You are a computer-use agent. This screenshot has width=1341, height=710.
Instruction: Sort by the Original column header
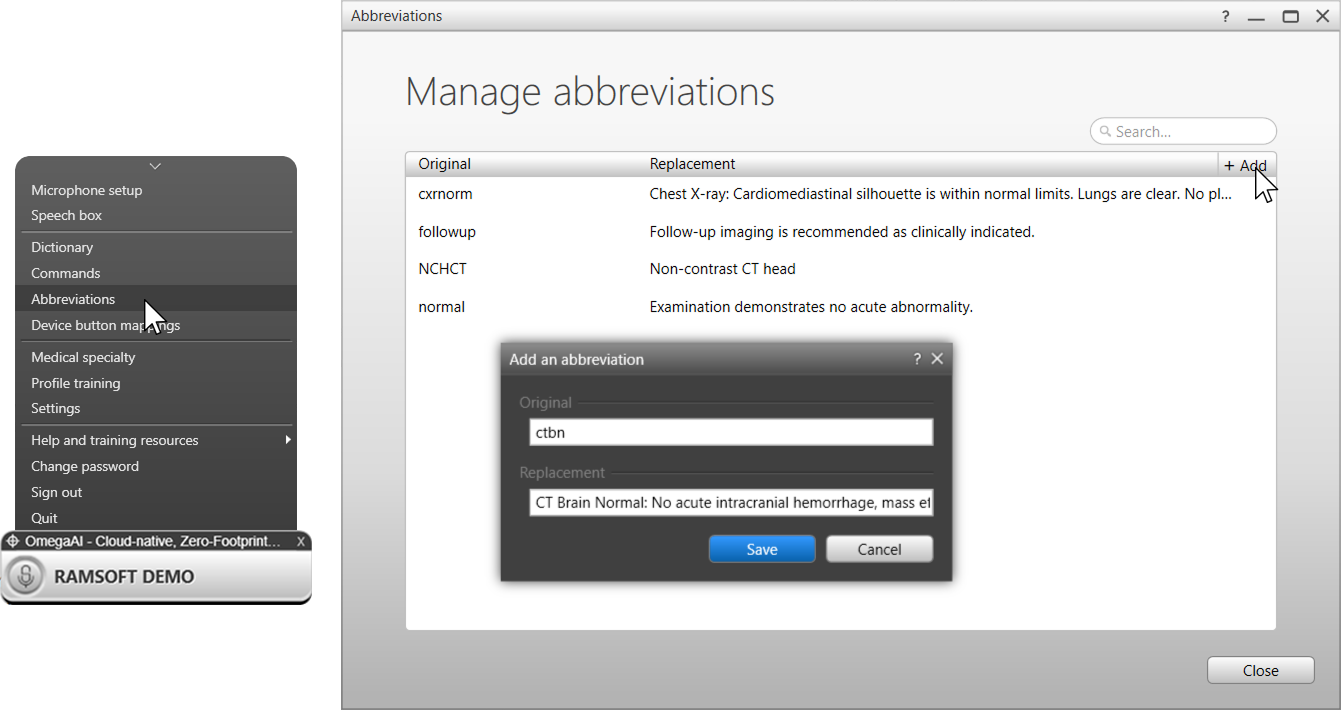point(445,164)
